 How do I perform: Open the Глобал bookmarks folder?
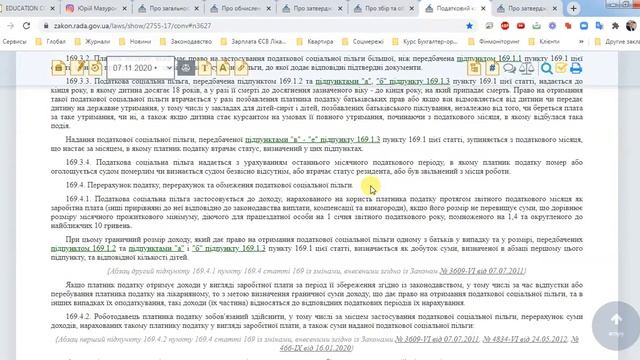click(51, 42)
